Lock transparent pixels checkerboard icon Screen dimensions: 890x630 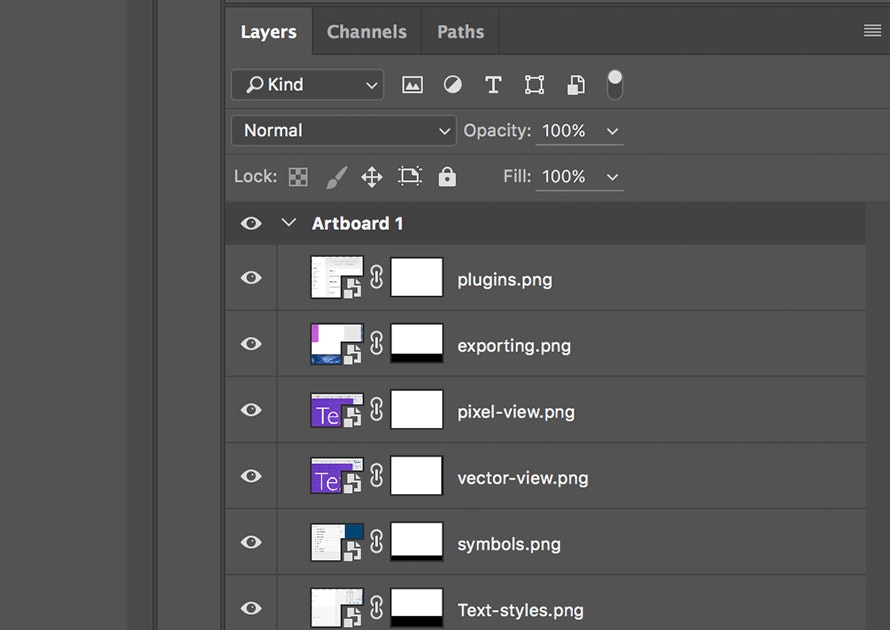(298, 177)
